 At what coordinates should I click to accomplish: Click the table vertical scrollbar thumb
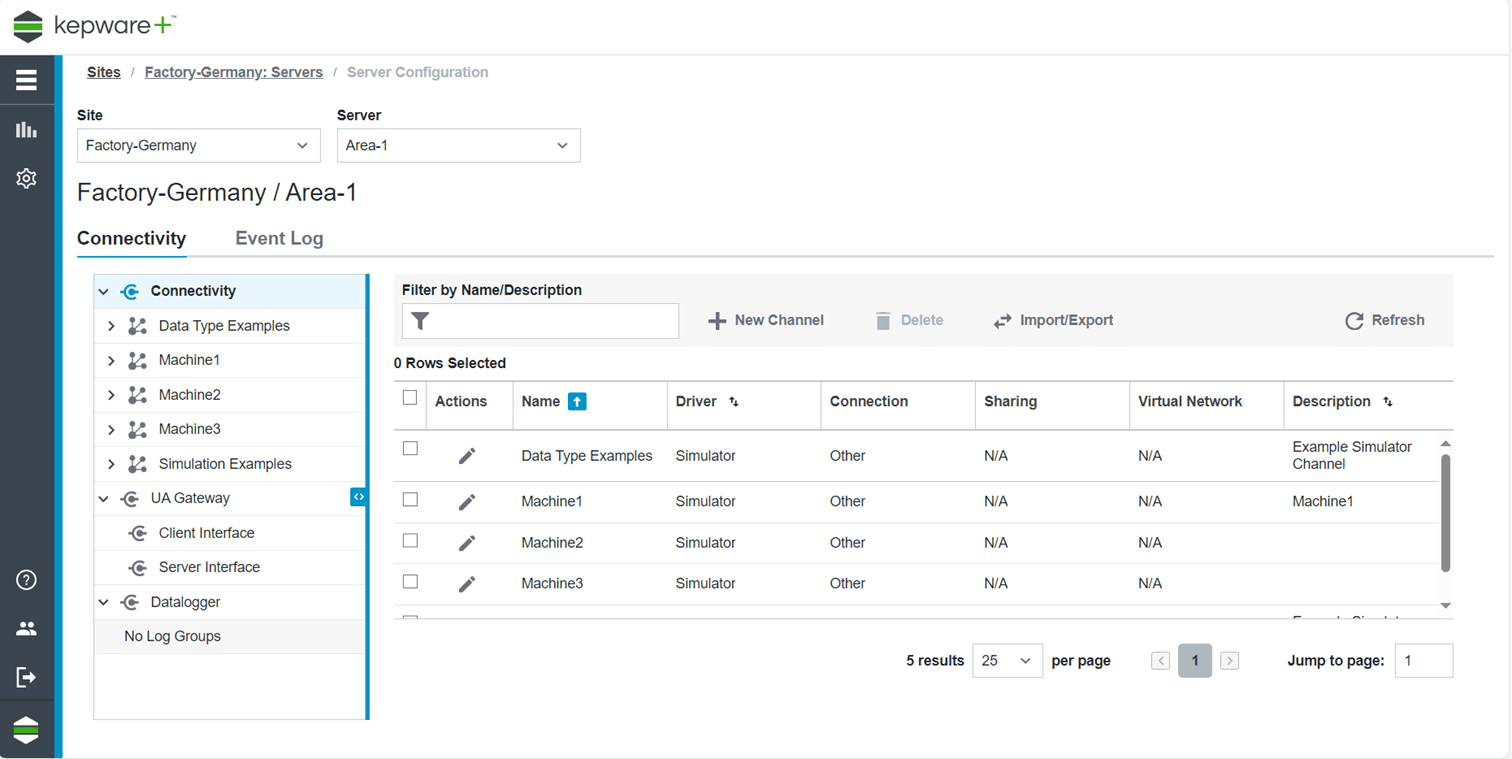1445,513
